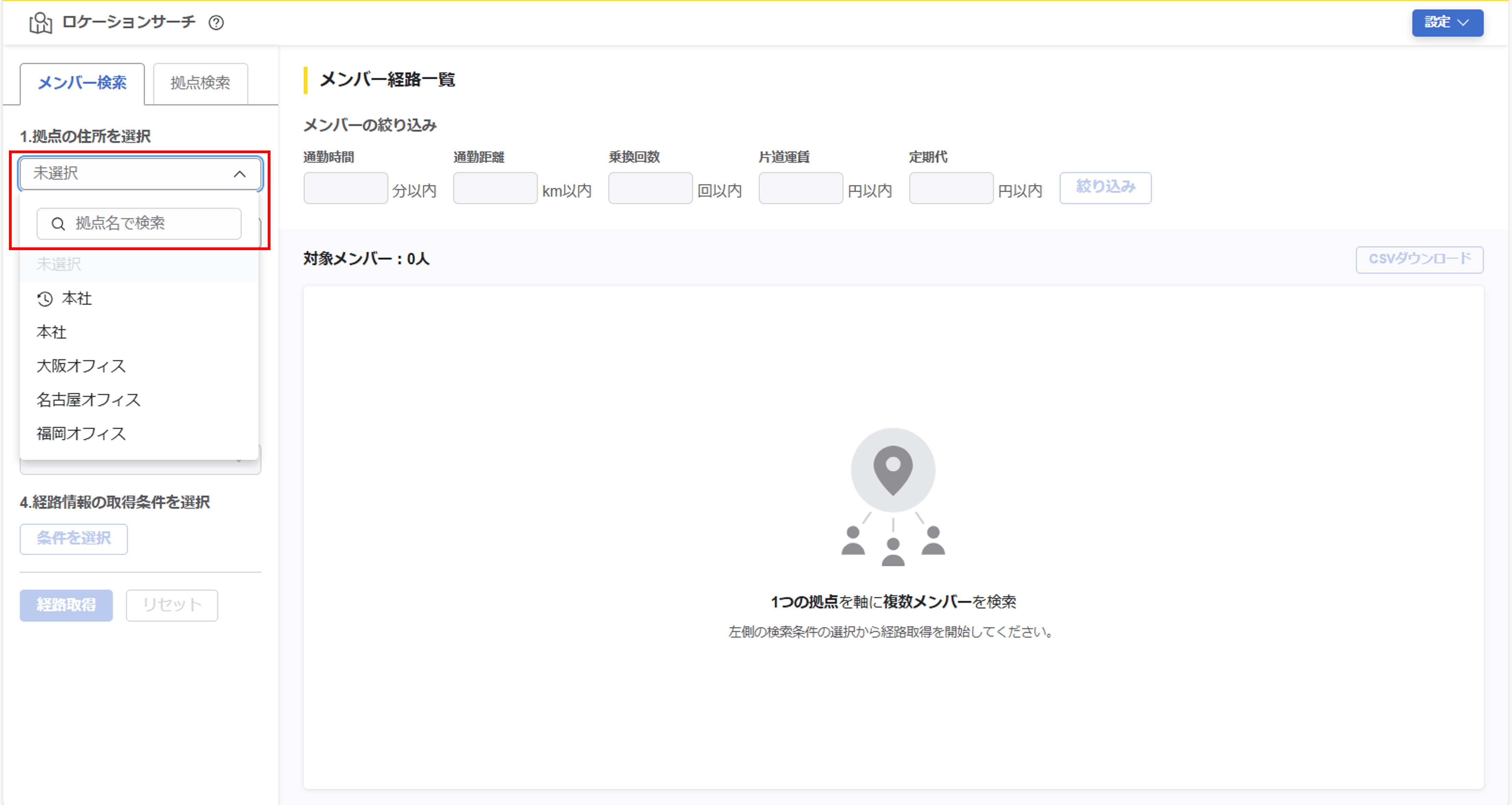The height and width of the screenshot is (805, 1512).
Task: Click inside the 通勤時間 minutes input field
Action: pyautogui.click(x=345, y=188)
